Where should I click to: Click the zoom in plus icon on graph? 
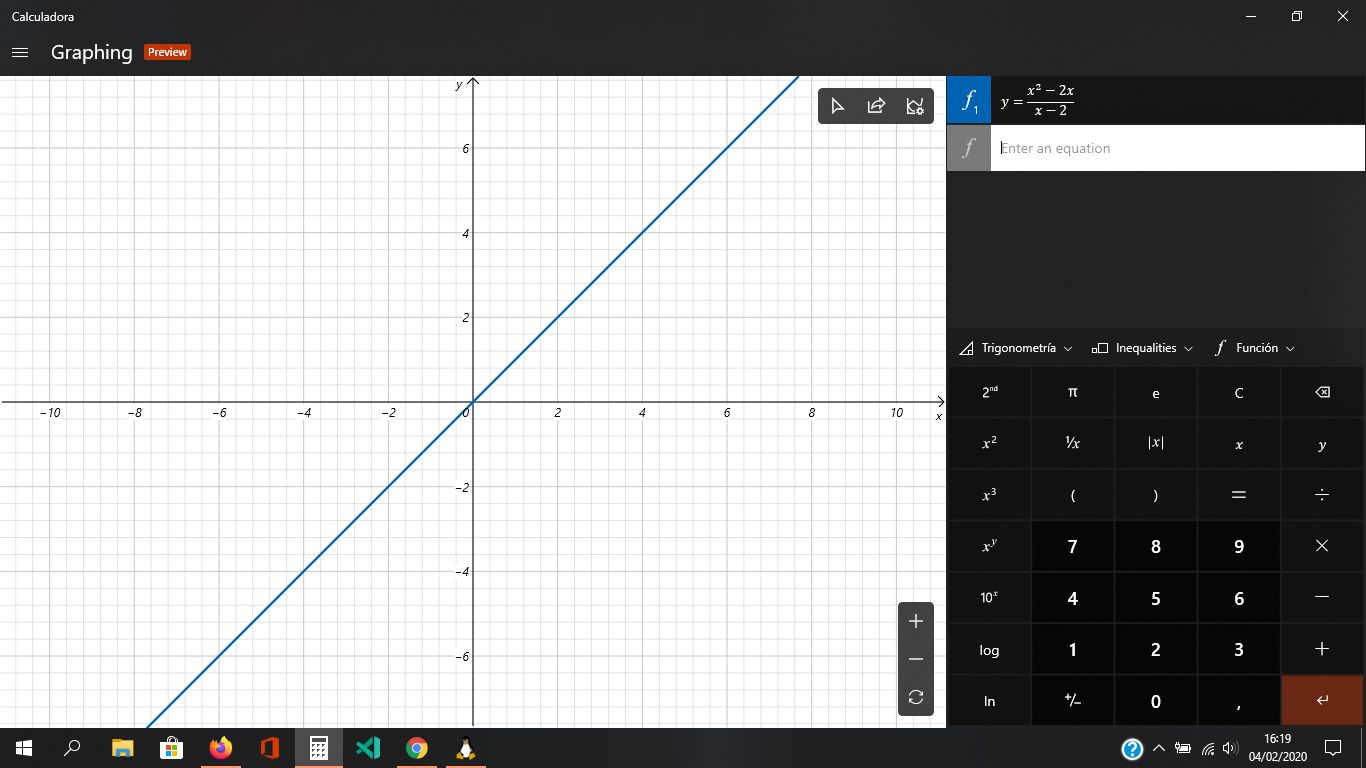click(x=915, y=621)
